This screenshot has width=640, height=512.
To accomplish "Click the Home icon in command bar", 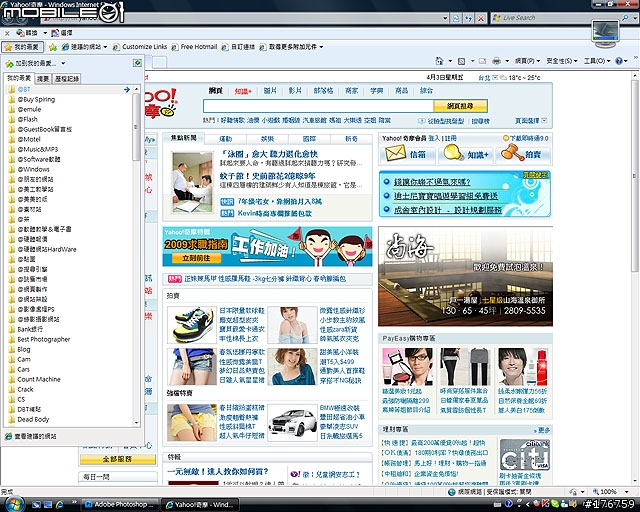I will tap(439, 61).
